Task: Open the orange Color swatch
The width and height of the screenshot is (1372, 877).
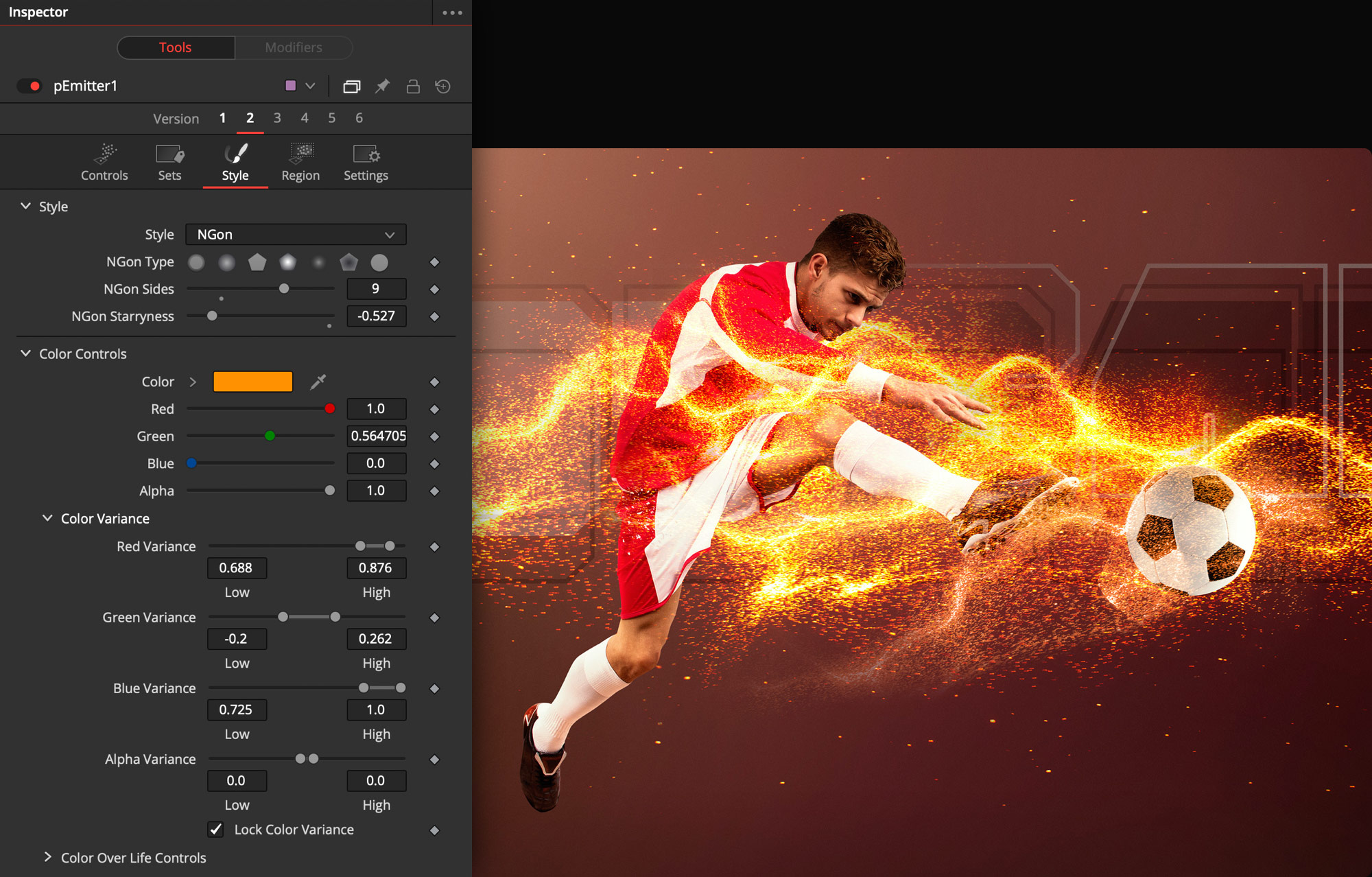Action: pos(253,382)
